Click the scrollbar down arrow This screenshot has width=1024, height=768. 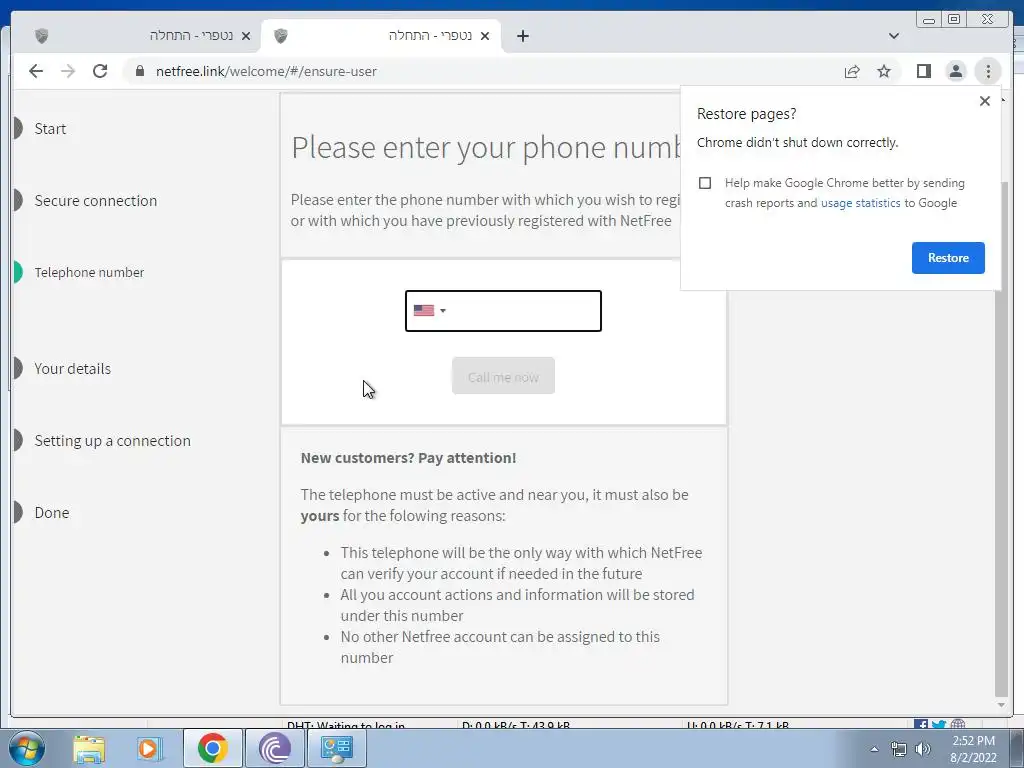pyautogui.click(x=1001, y=705)
